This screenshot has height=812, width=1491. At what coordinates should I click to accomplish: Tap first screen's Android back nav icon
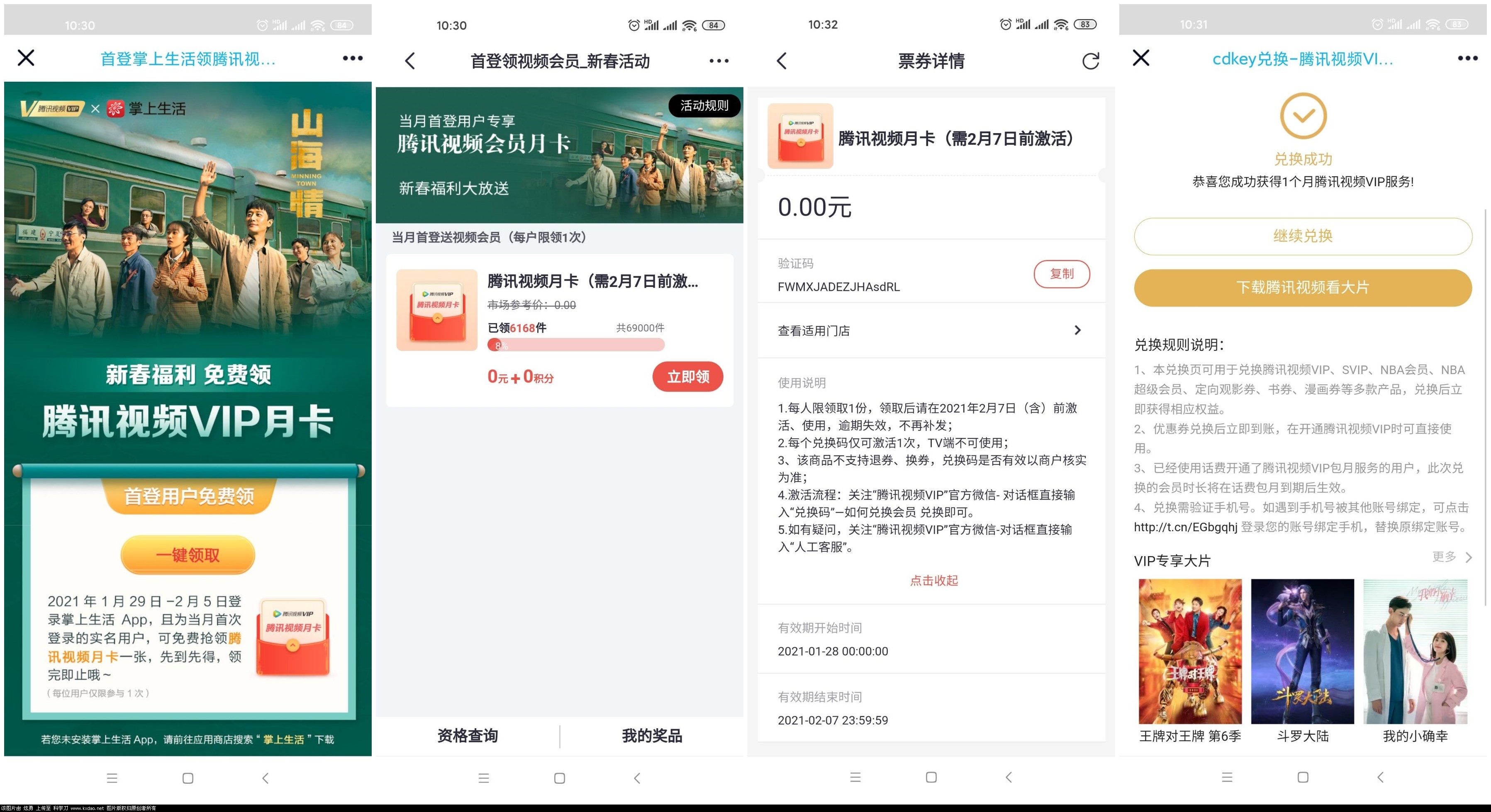[265, 778]
